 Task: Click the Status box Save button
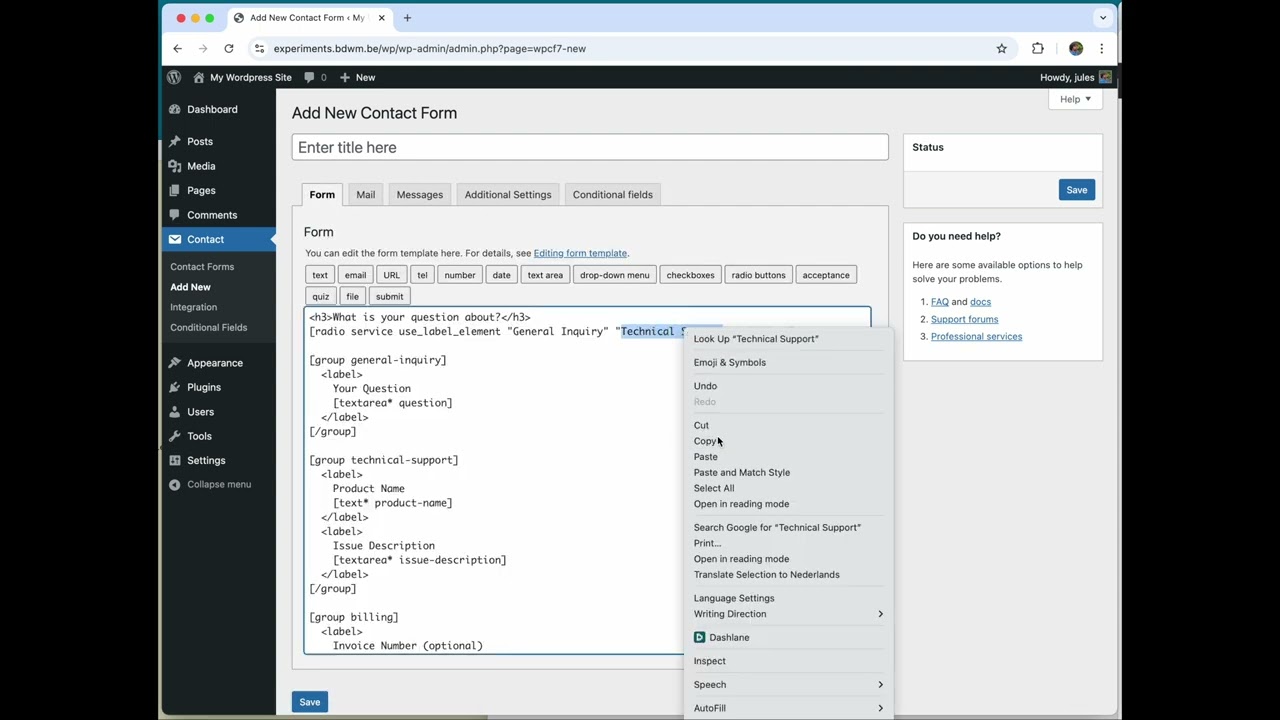[x=1076, y=190]
